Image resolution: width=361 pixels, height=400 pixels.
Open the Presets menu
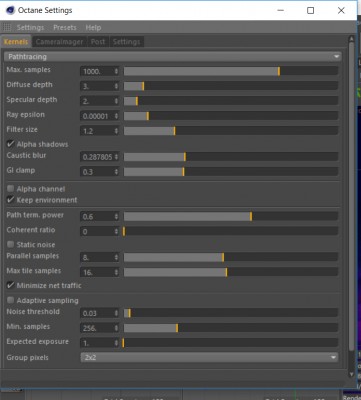(65, 28)
